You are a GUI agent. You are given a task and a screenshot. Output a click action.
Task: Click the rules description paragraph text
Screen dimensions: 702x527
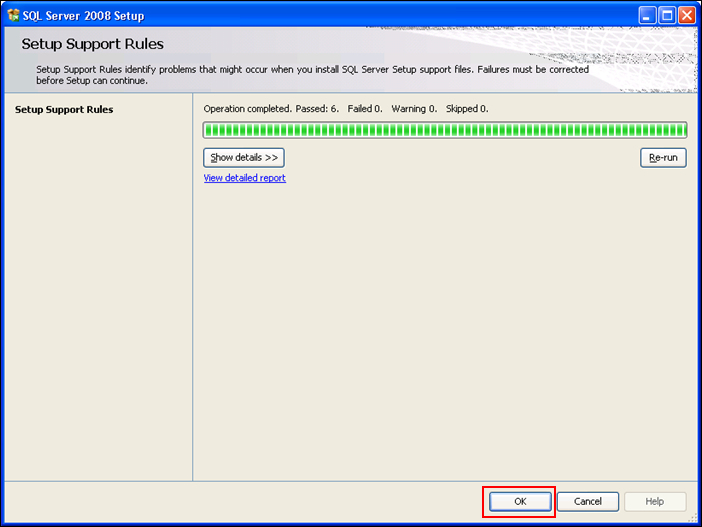point(312,75)
